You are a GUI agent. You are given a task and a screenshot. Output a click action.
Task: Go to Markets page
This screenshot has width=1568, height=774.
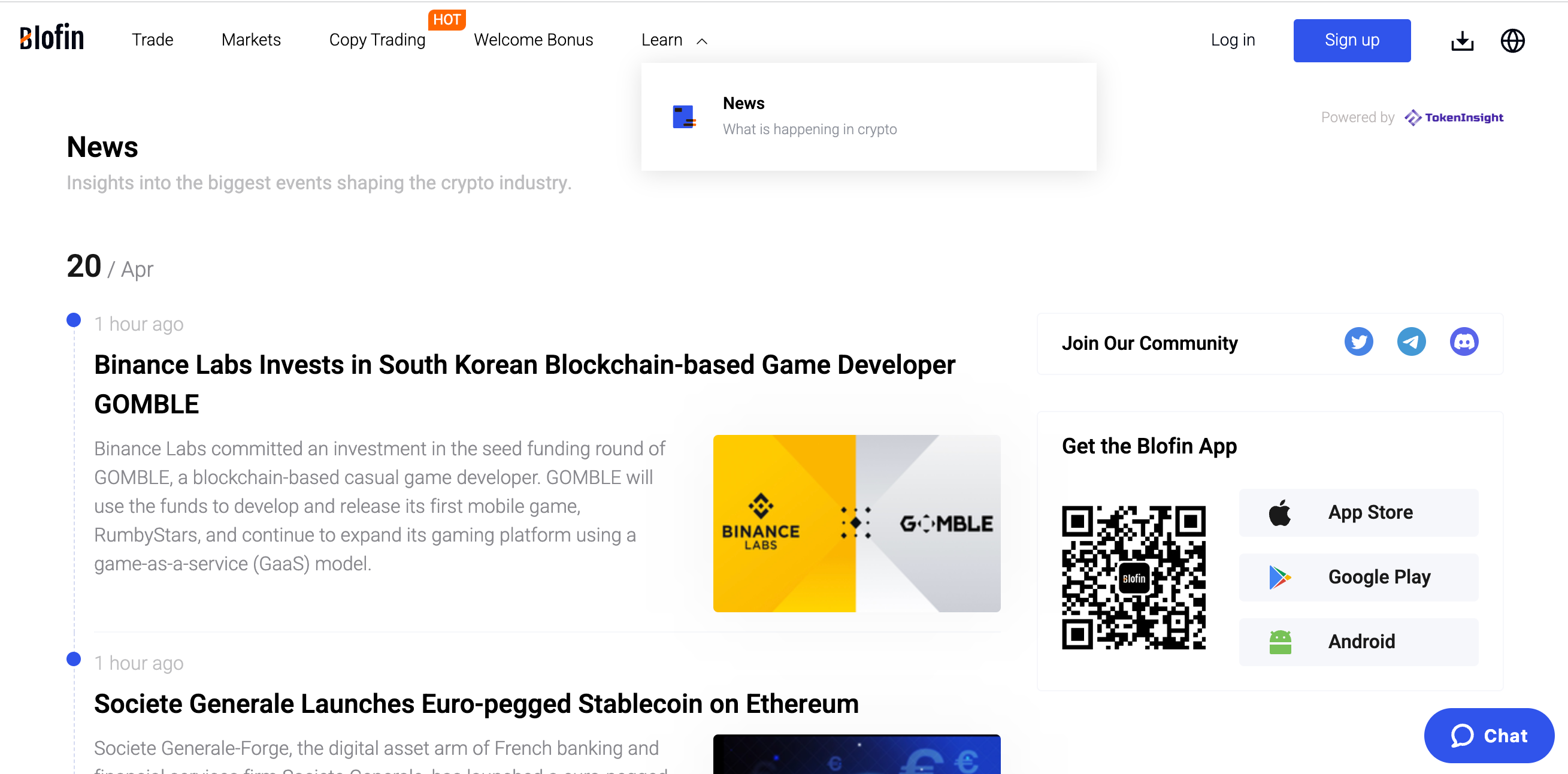251,40
